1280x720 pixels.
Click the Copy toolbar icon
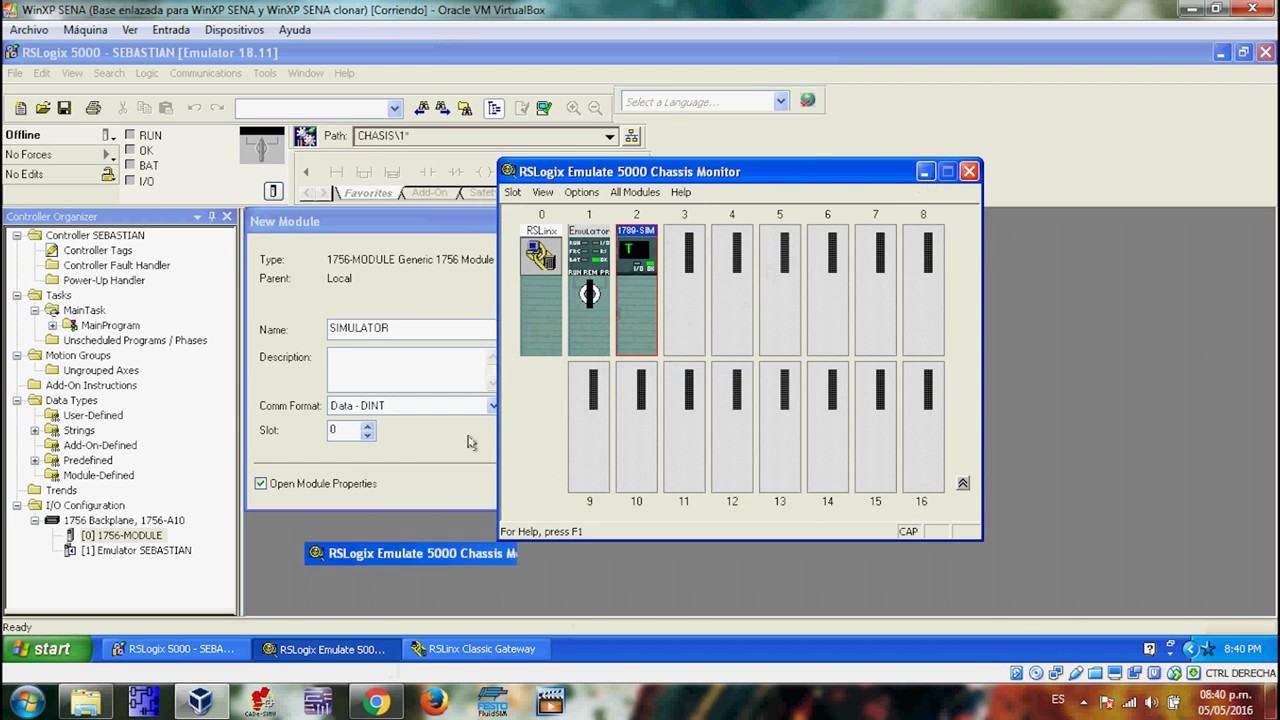144,108
